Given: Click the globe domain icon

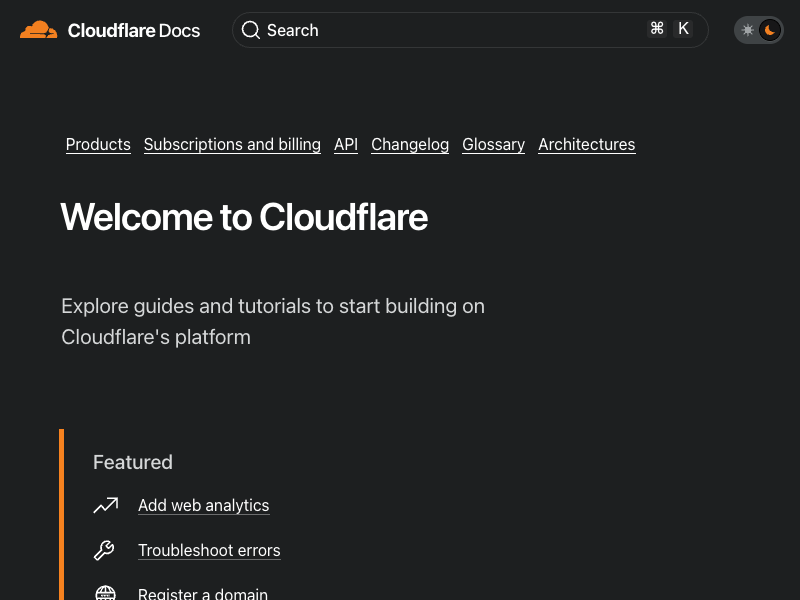Looking at the screenshot, I should tap(105, 593).
